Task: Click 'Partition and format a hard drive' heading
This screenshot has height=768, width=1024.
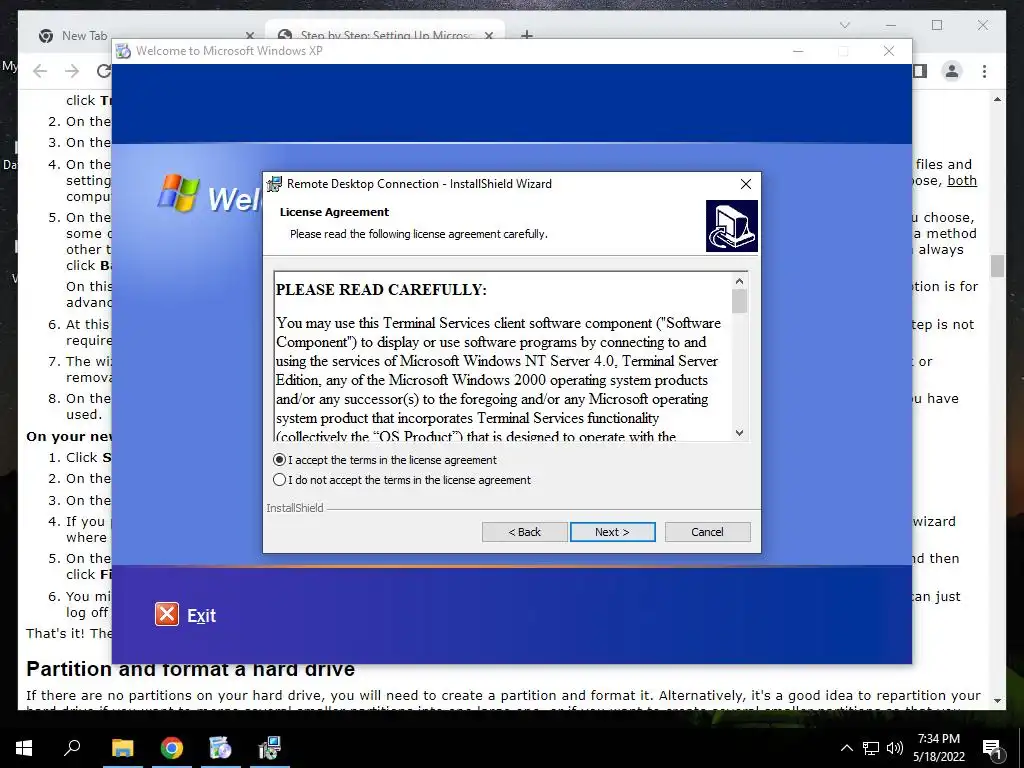Action: (x=191, y=669)
